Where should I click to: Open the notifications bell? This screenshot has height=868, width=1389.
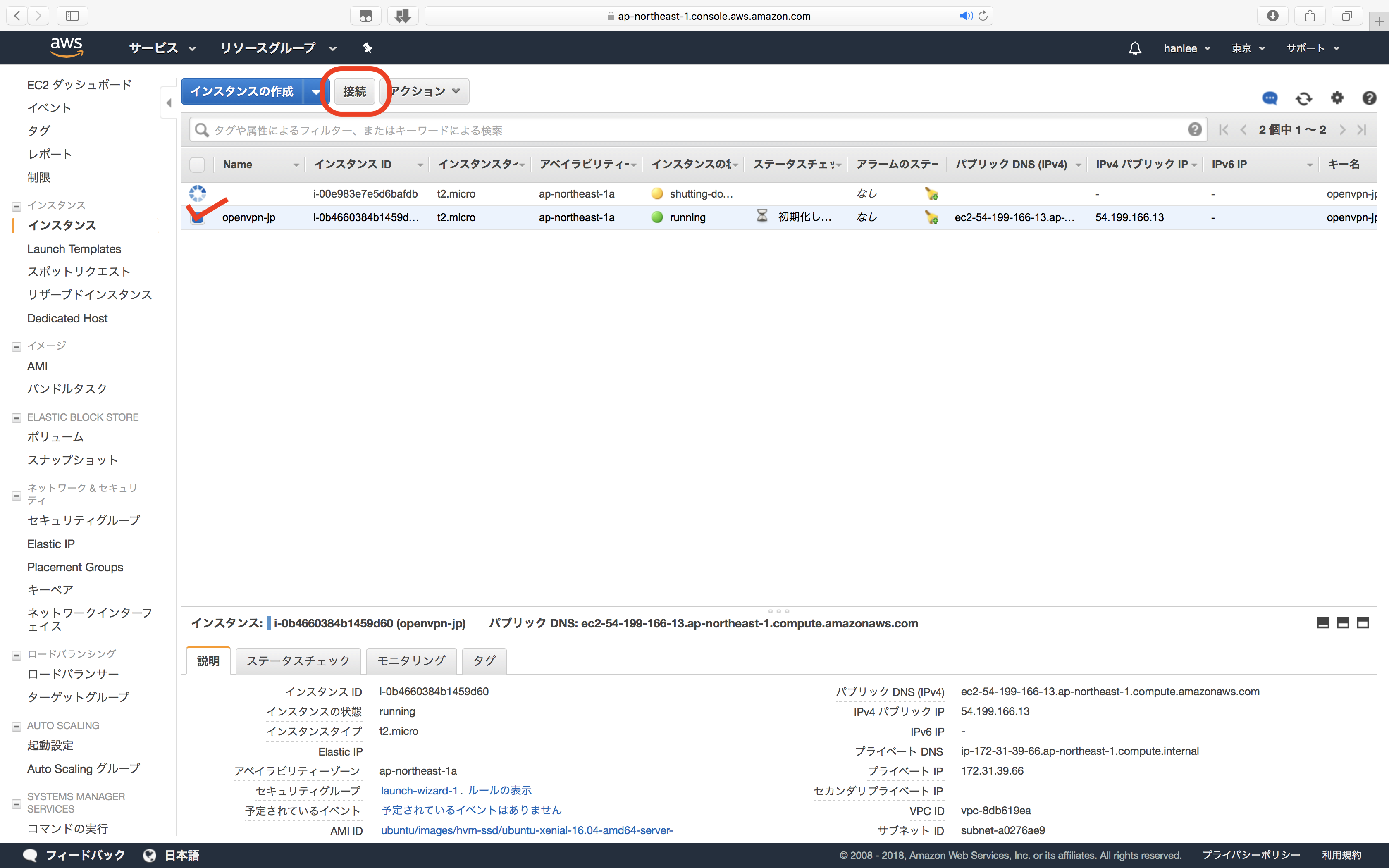coord(1134,48)
